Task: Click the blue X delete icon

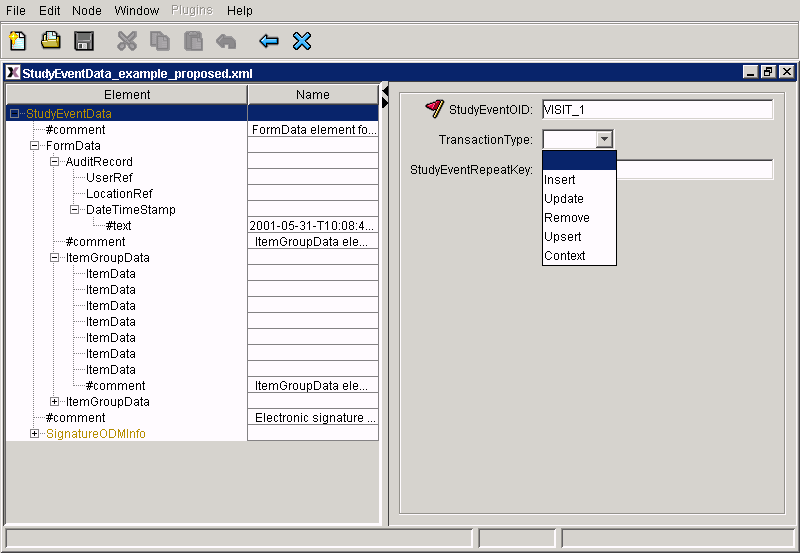Action: point(302,41)
